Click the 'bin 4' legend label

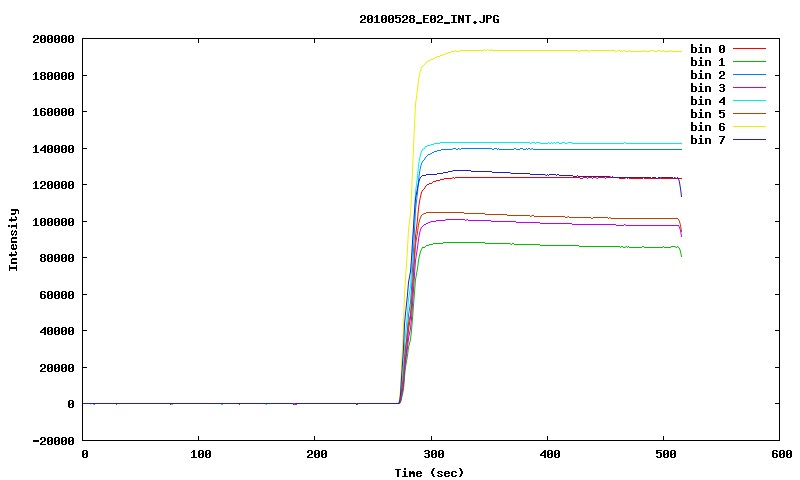pyautogui.click(x=708, y=101)
